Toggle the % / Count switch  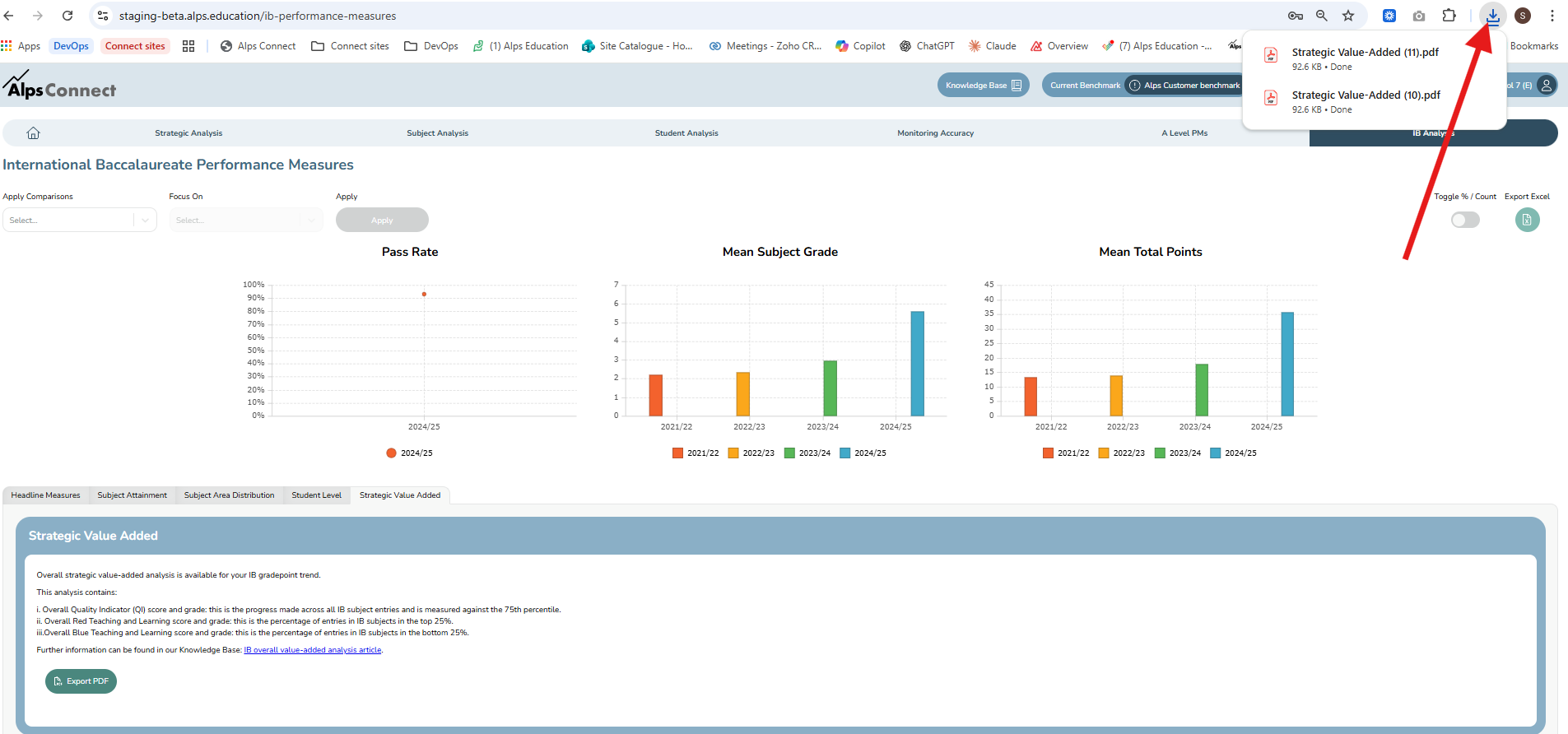[1465, 220]
